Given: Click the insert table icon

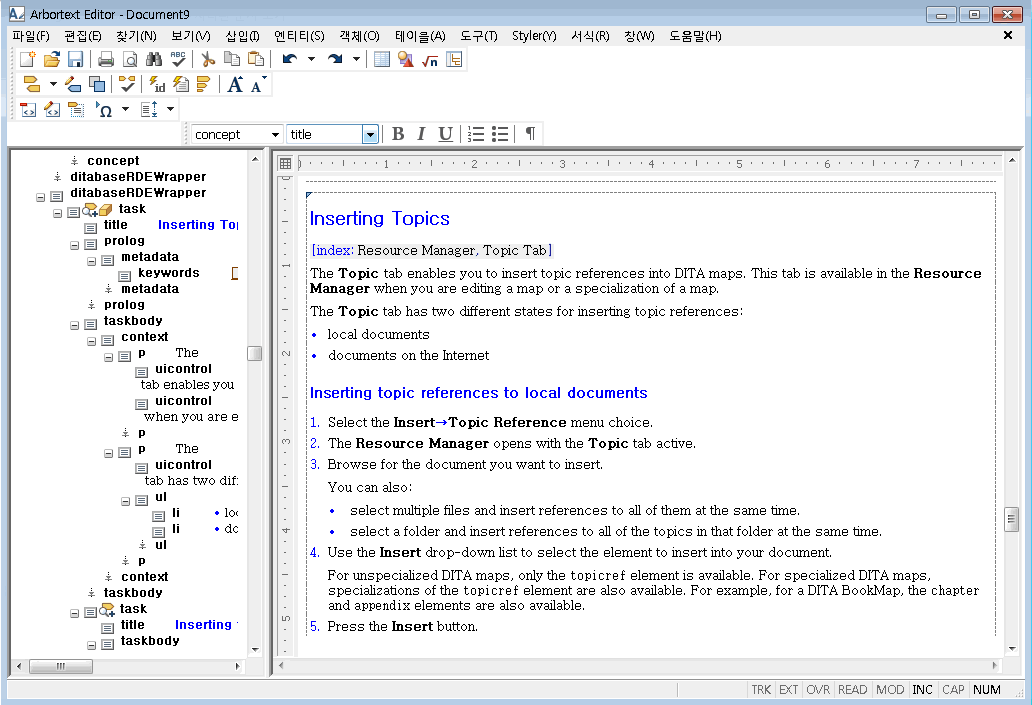Looking at the screenshot, I should pos(382,60).
